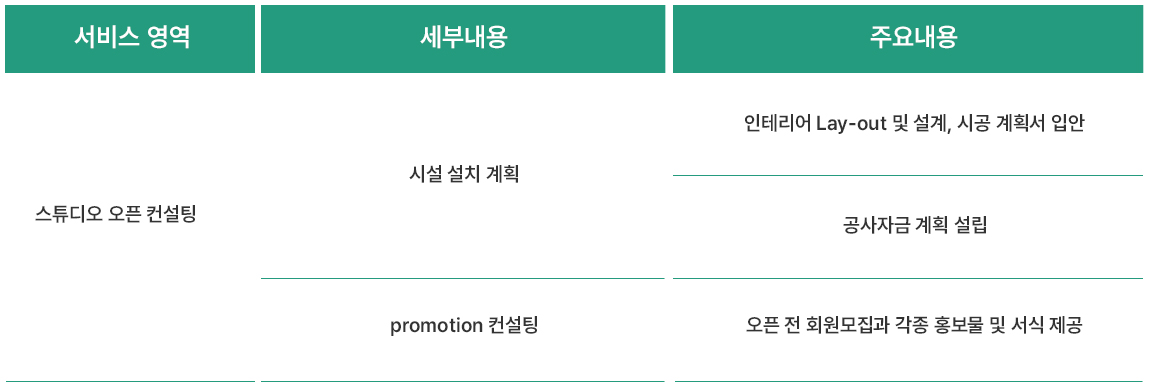Screen dimensions: 1150x385
Task: Click the word 홍보물 in the bottom row
Action: 959,326
